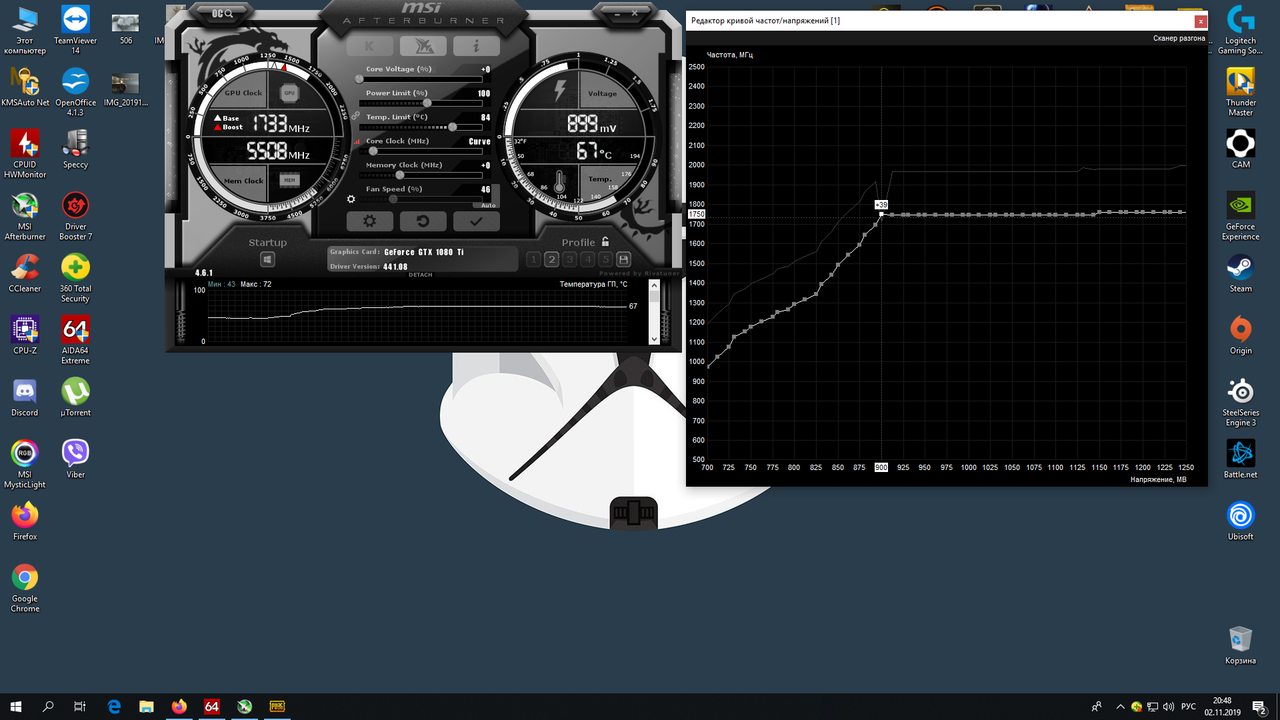Open µTorrent desktop shortcut

75,397
